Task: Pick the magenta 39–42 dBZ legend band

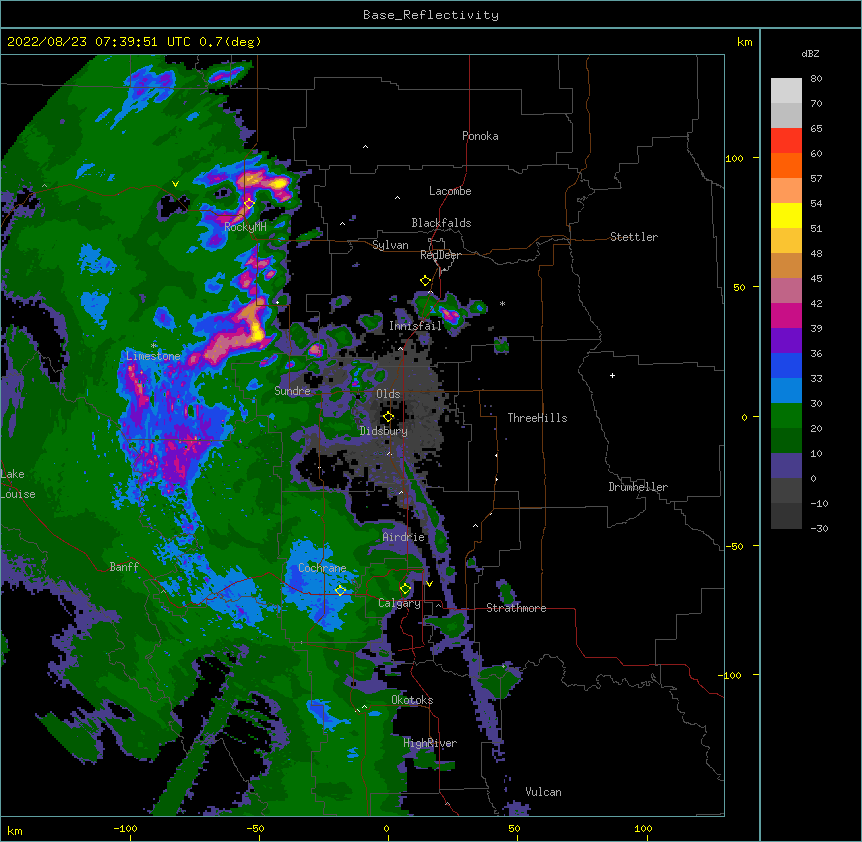Action: [786, 315]
